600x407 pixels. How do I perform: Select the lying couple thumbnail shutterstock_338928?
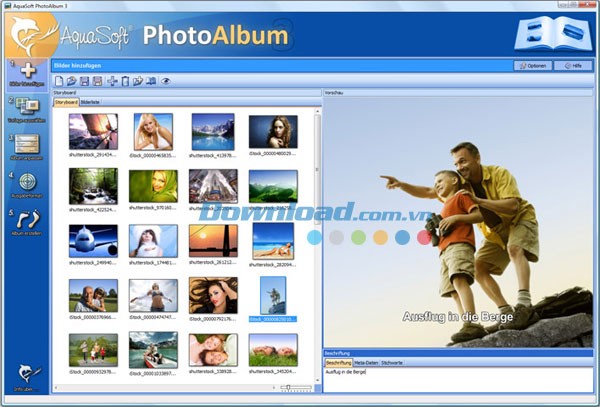pos(213,350)
